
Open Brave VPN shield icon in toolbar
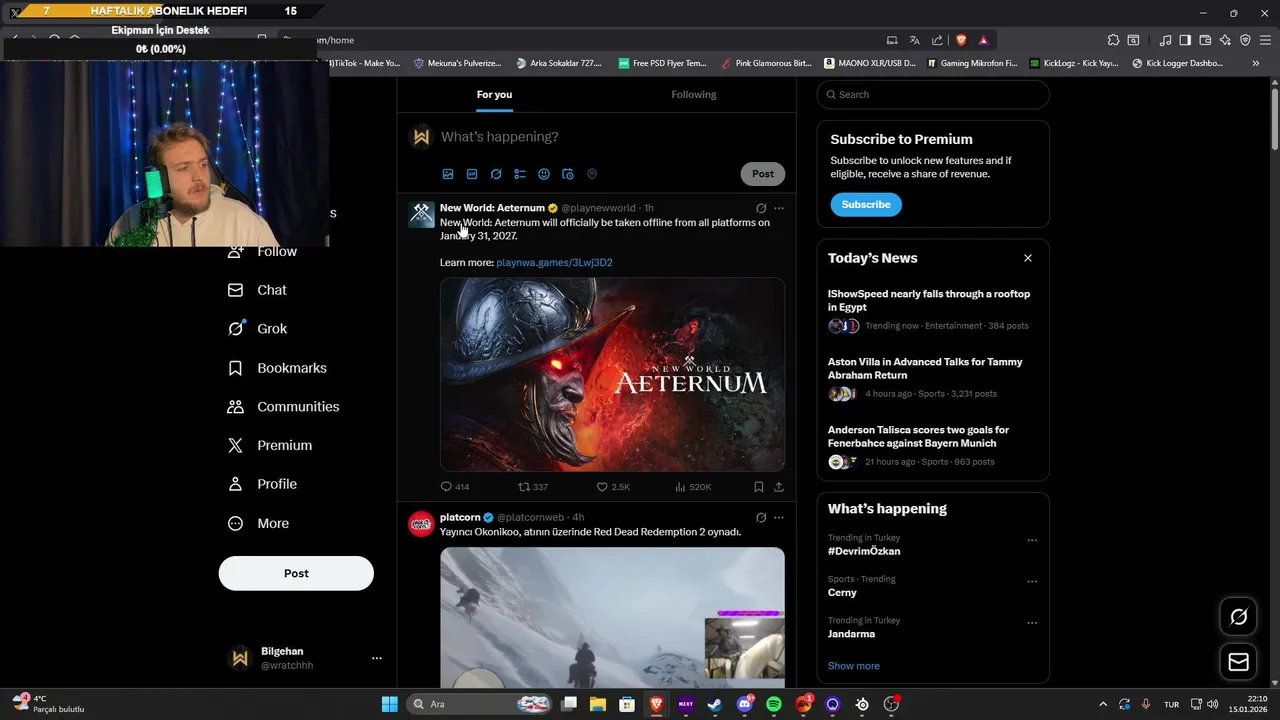pyautogui.click(x=1245, y=40)
